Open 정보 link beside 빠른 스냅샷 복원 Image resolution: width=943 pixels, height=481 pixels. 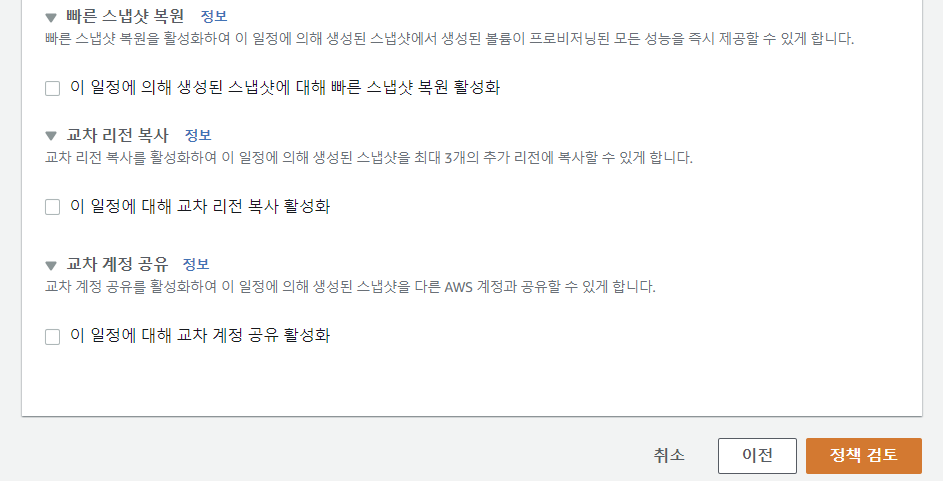(x=213, y=16)
